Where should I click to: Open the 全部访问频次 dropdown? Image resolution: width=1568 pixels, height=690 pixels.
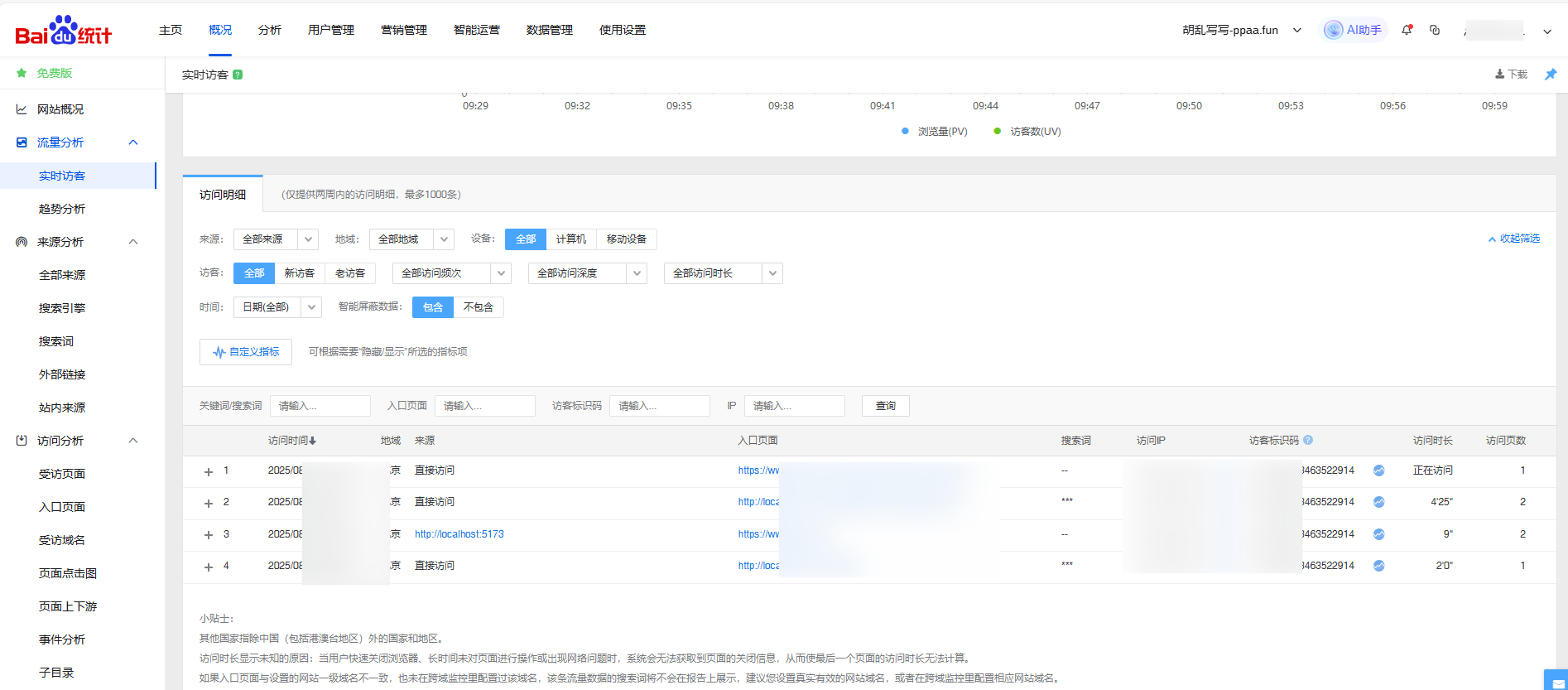pos(452,273)
